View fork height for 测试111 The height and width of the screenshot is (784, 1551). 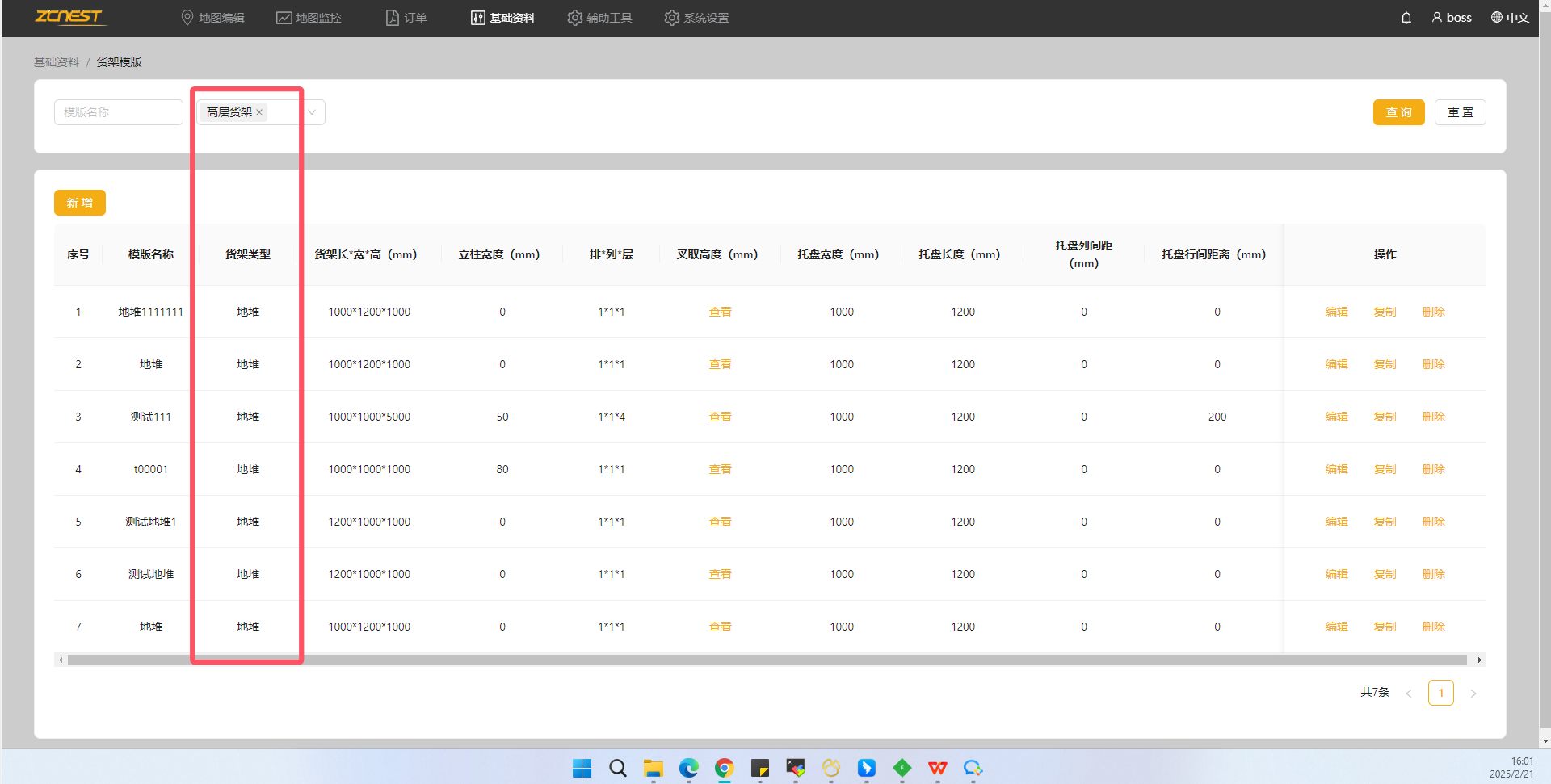[721, 417]
